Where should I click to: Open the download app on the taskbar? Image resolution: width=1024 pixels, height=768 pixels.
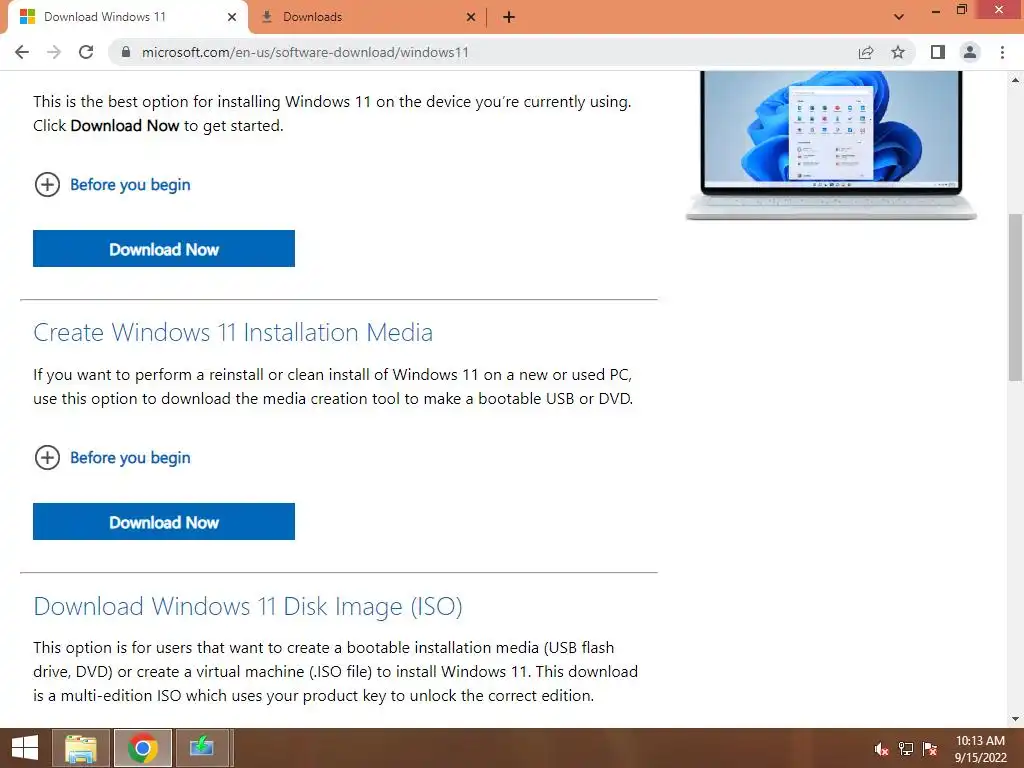tap(202, 748)
